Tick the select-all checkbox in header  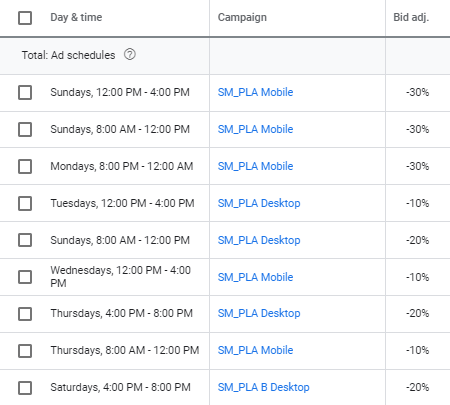25,18
